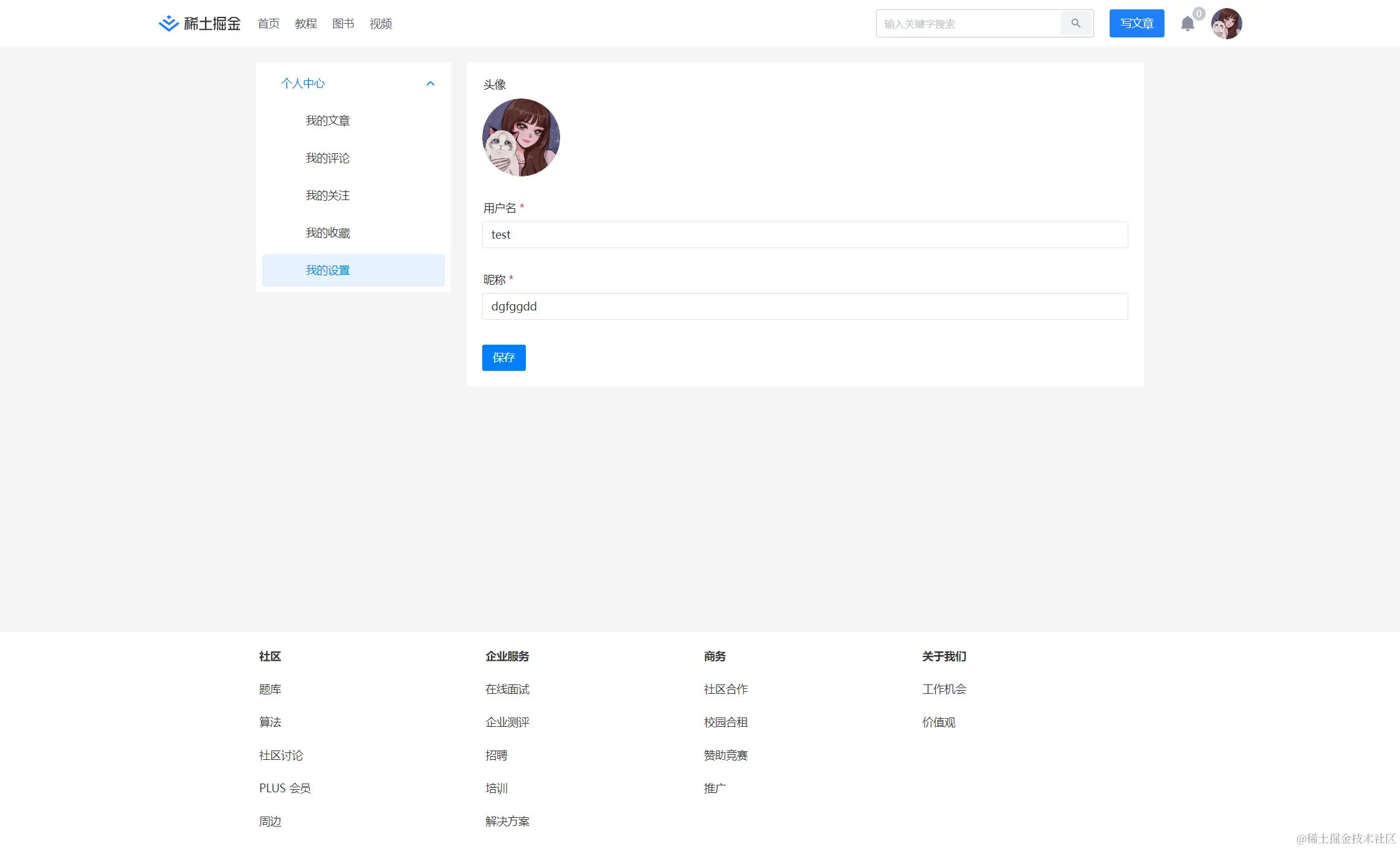This screenshot has width=1400, height=849.
Task: Click the 写文章 button
Action: (x=1136, y=23)
